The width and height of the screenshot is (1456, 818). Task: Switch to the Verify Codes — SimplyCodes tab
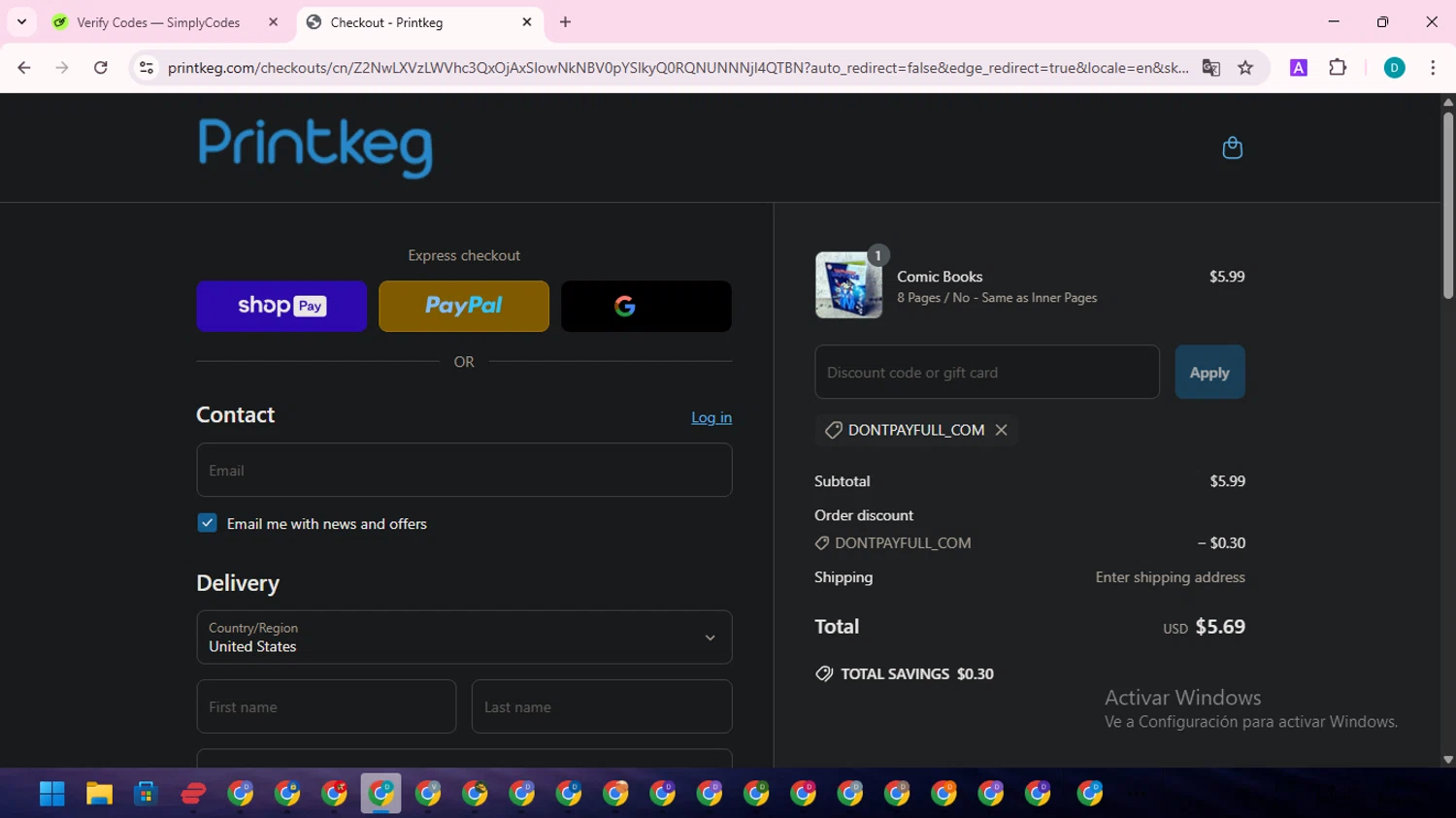(158, 22)
